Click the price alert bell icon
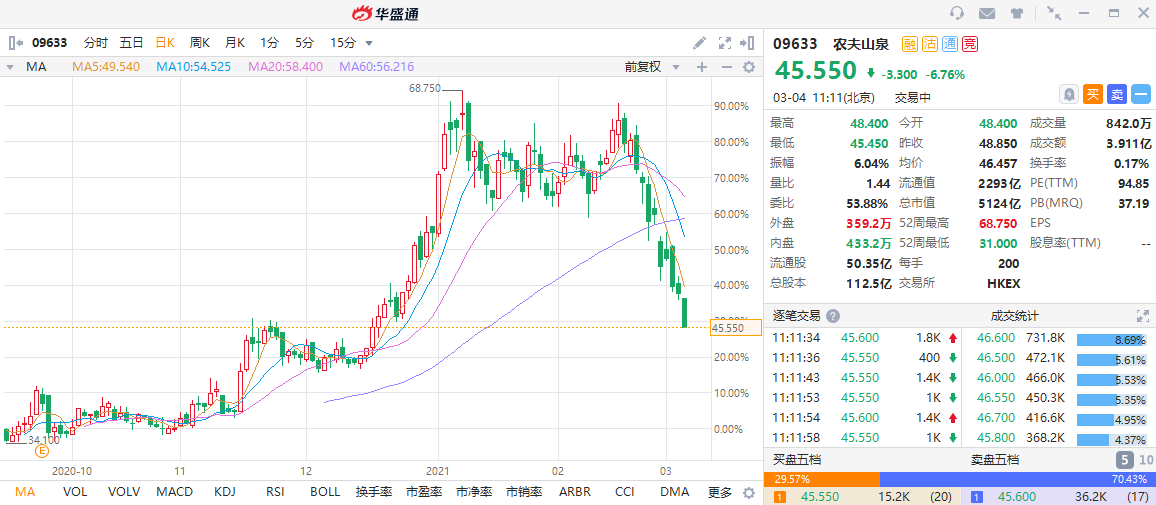Image resolution: width=1156 pixels, height=505 pixels. [1069, 94]
